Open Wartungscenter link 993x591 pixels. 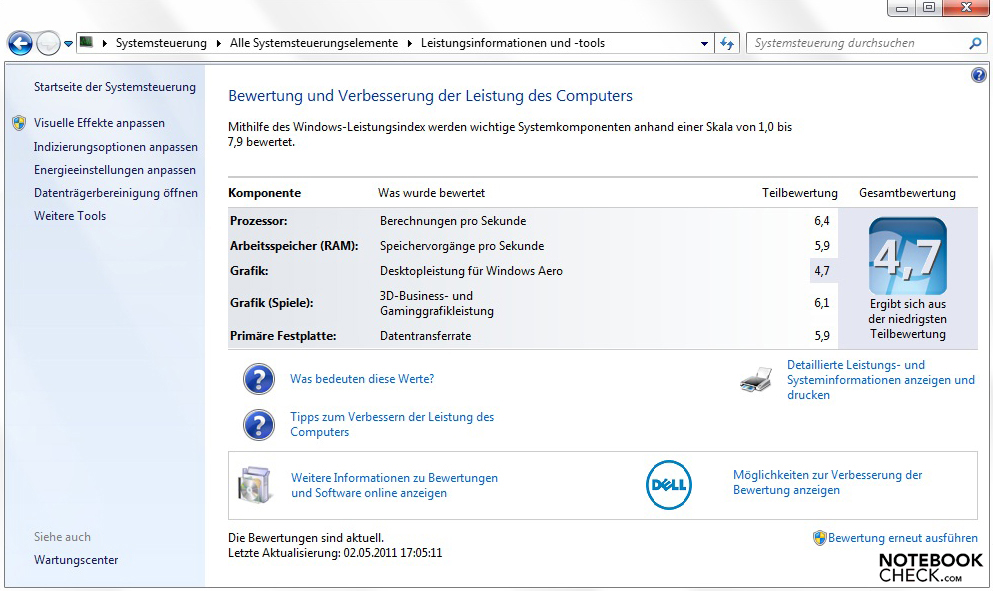pyautogui.click(x=76, y=560)
